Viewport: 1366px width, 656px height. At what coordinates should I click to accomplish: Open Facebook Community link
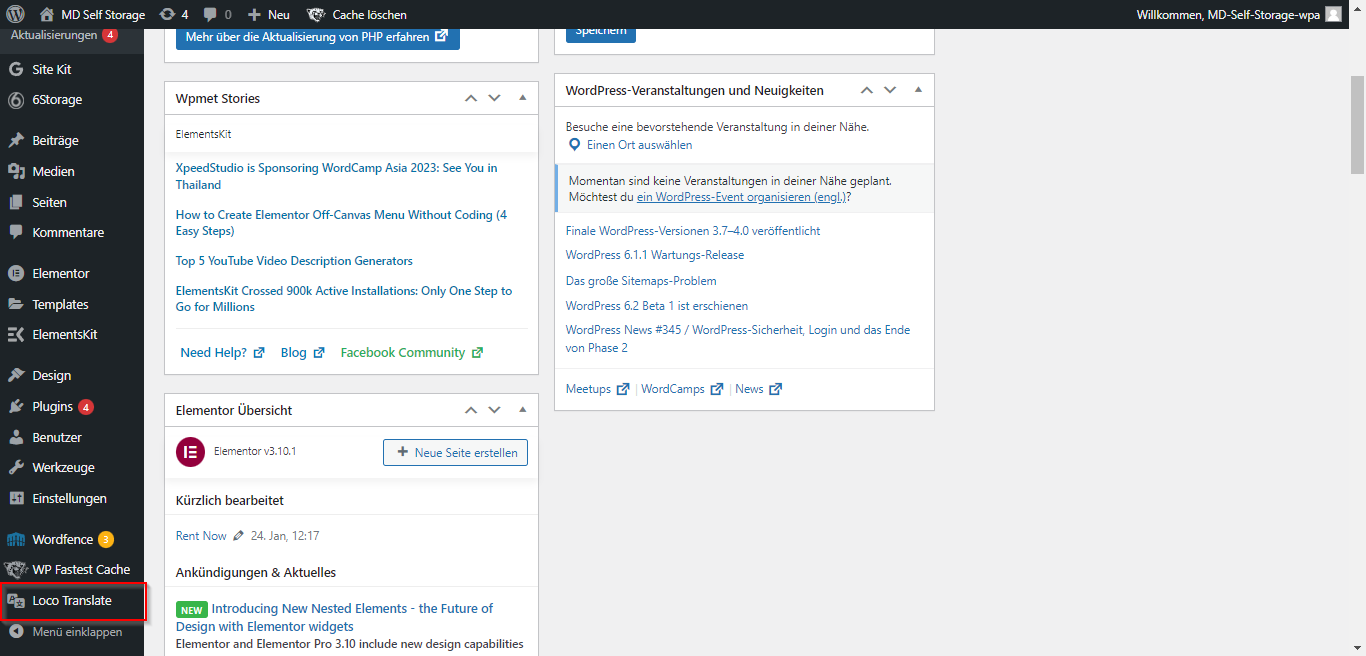click(x=411, y=353)
